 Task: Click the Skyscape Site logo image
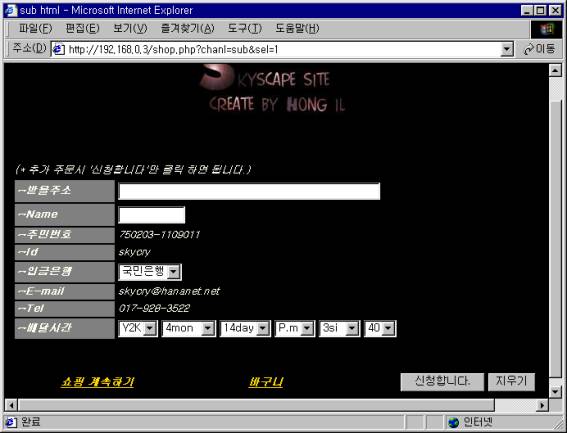[x=272, y=88]
